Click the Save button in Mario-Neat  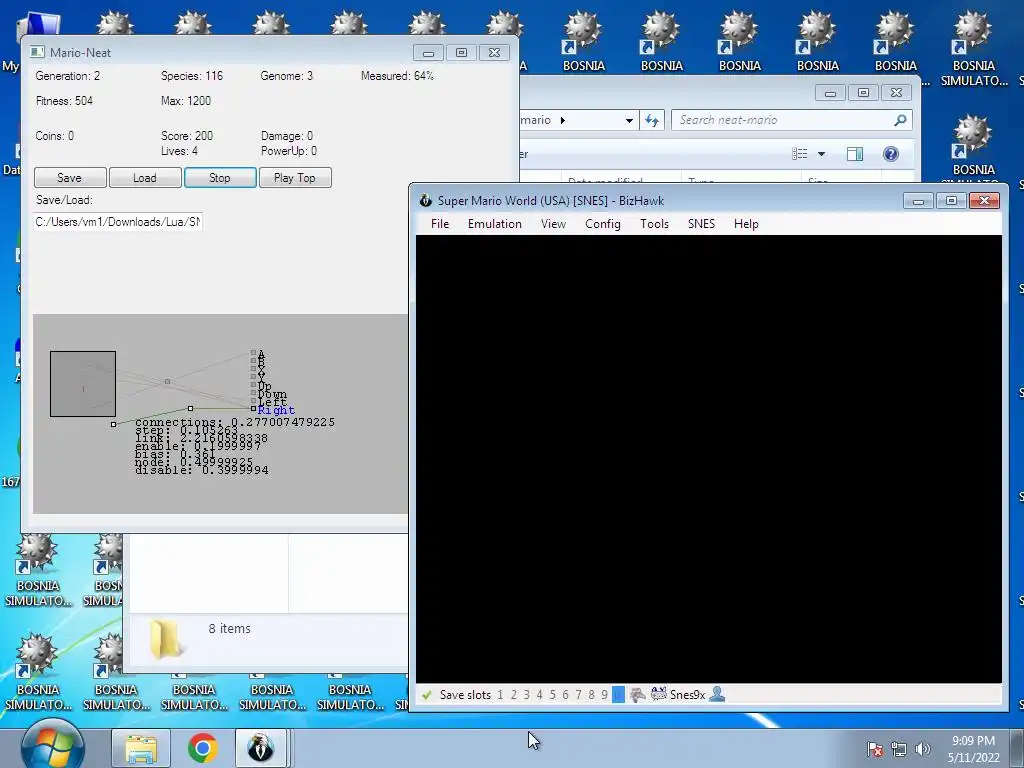coord(70,178)
